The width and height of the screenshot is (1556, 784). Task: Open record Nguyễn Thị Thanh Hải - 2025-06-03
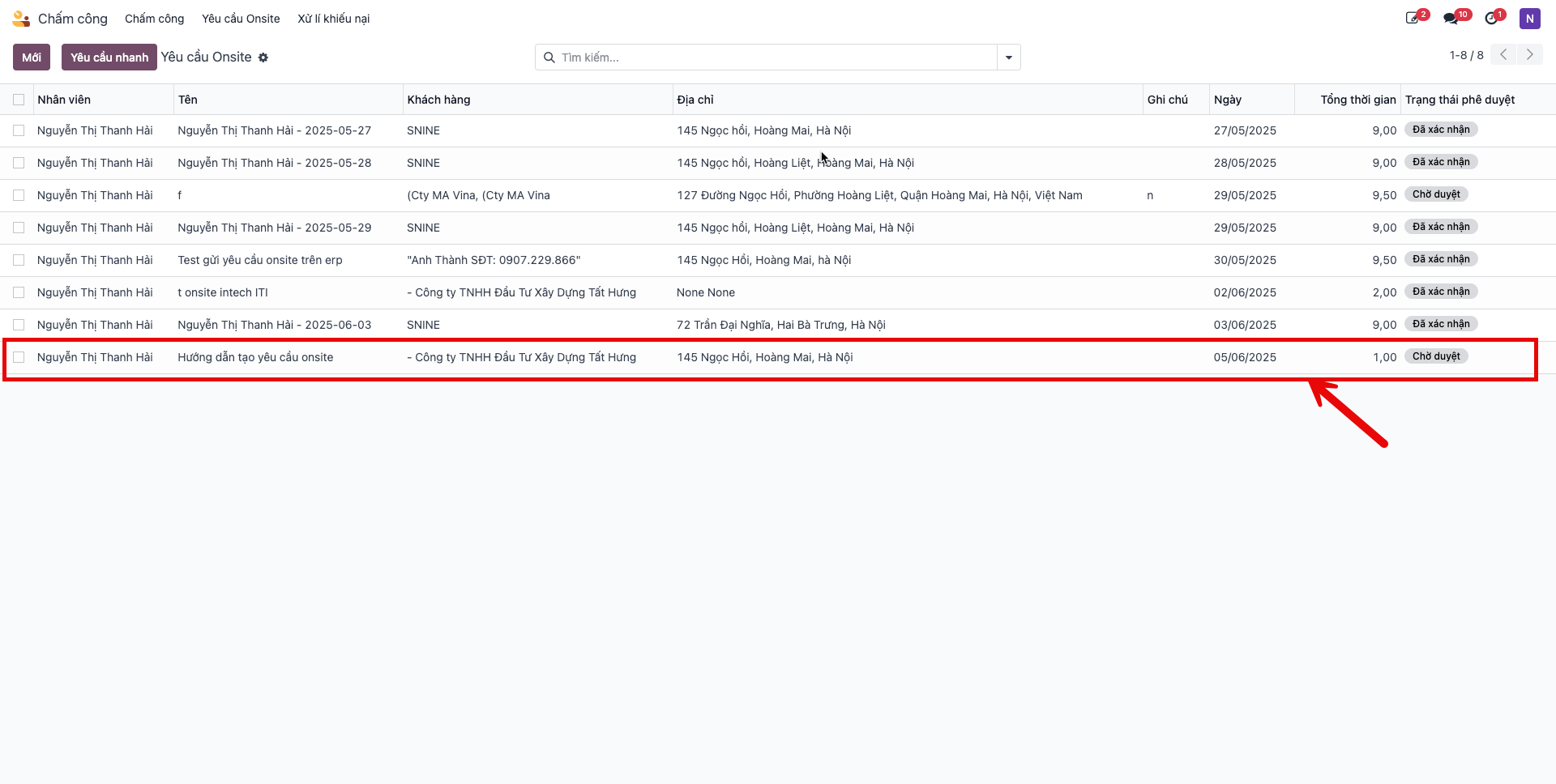click(x=275, y=325)
